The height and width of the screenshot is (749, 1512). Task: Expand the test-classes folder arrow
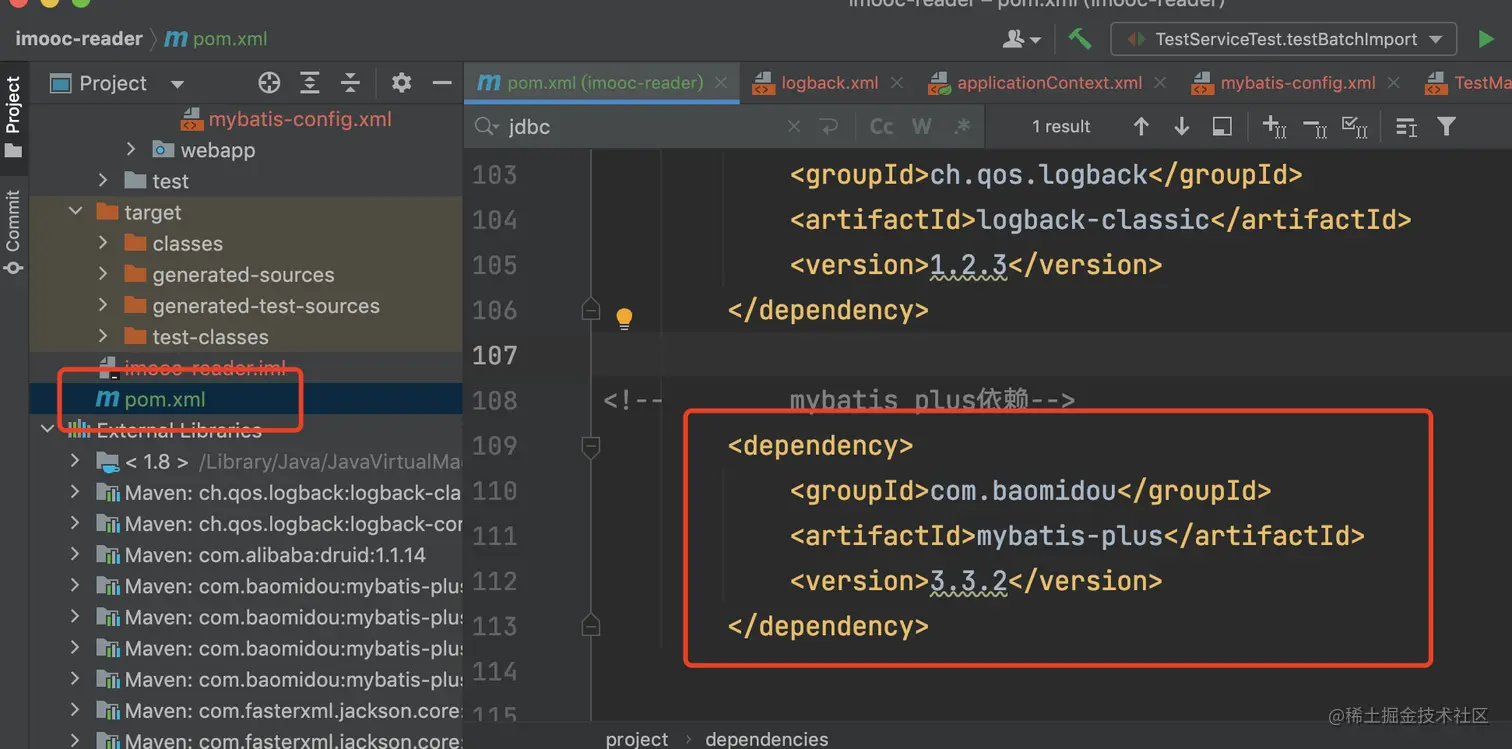tap(103, 336)
